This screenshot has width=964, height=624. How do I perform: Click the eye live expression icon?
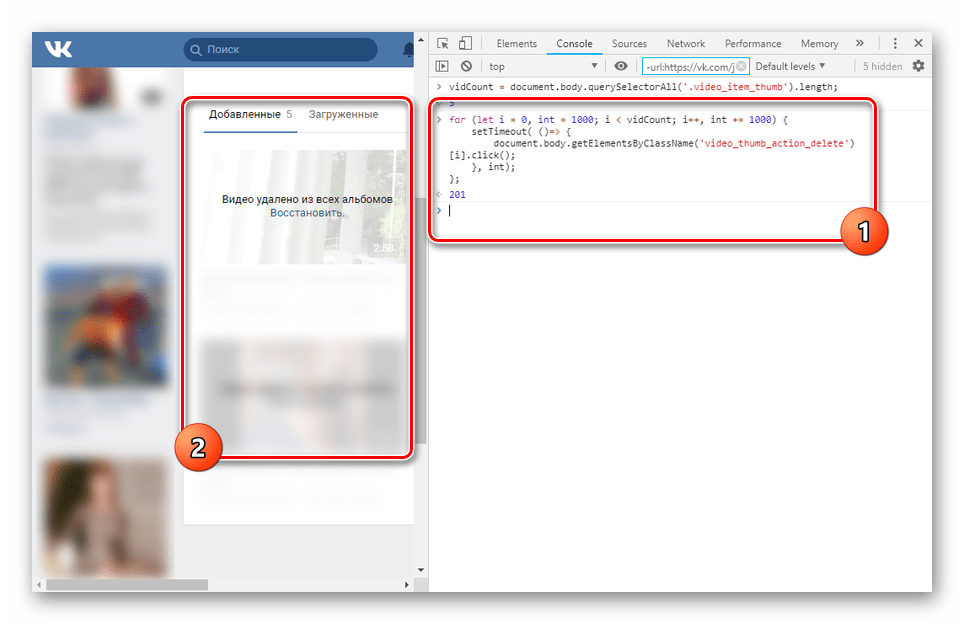pos(621,67)
